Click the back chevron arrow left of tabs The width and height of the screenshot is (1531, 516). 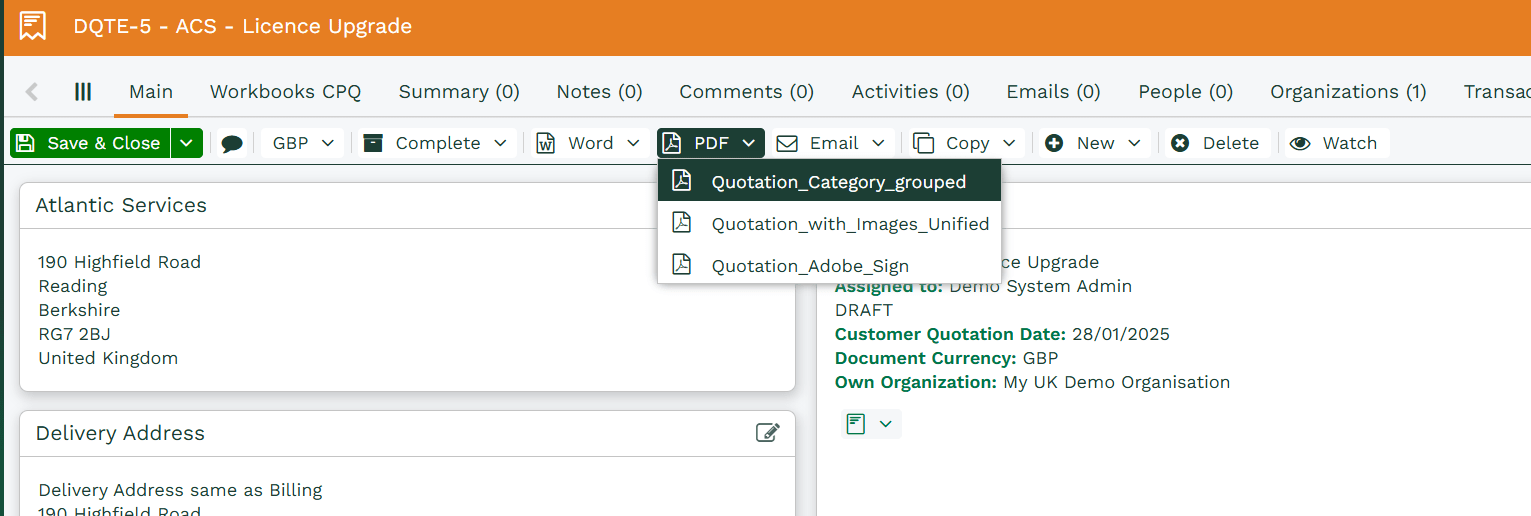[32, 92]
